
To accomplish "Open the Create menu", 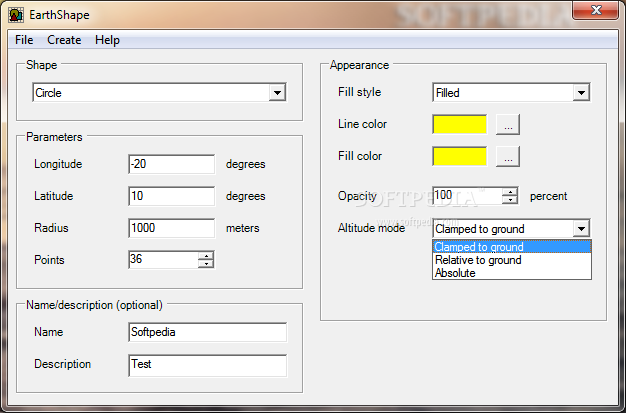I will click(x=64, y=40).
